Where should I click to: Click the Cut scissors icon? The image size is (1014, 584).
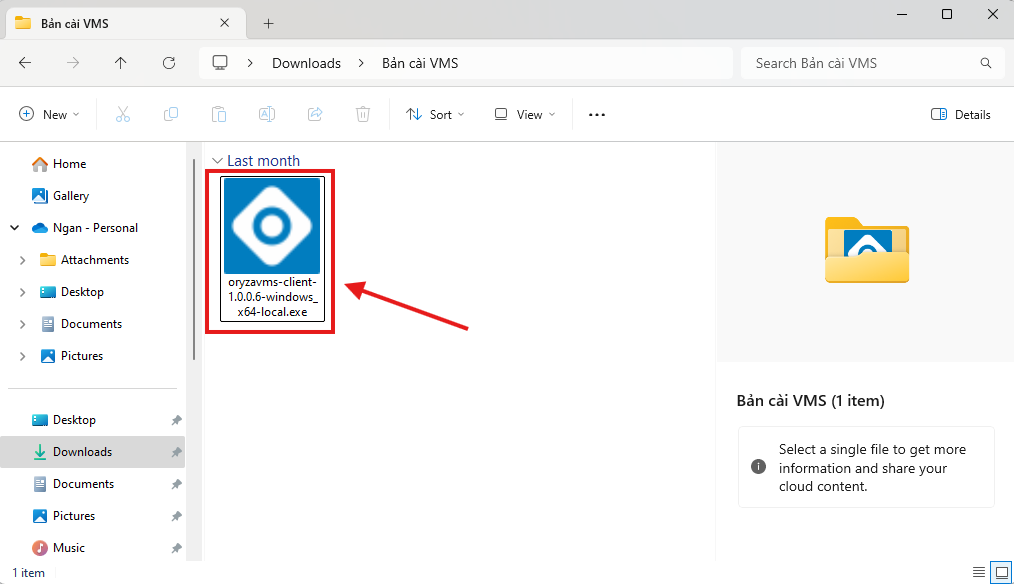coord(123,114)
